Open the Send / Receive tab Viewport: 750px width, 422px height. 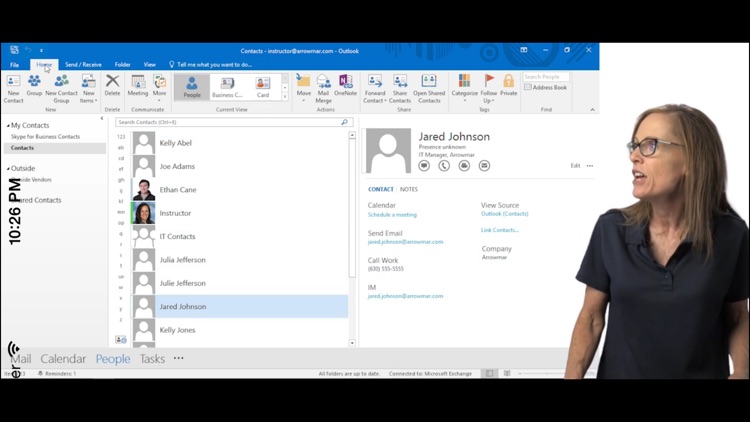click(83, 65)
